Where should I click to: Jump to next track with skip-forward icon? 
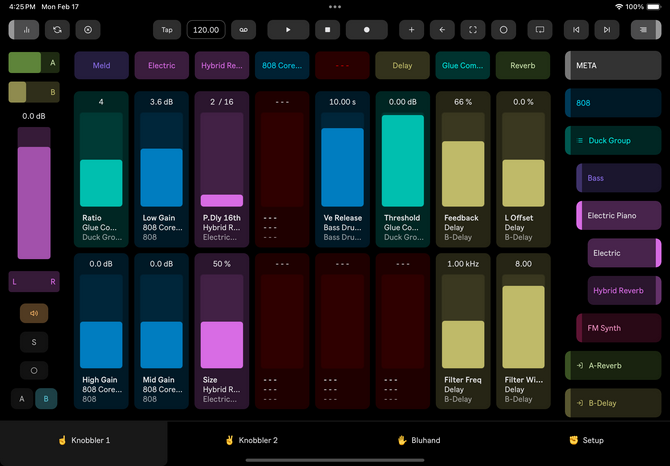[604, 30]
